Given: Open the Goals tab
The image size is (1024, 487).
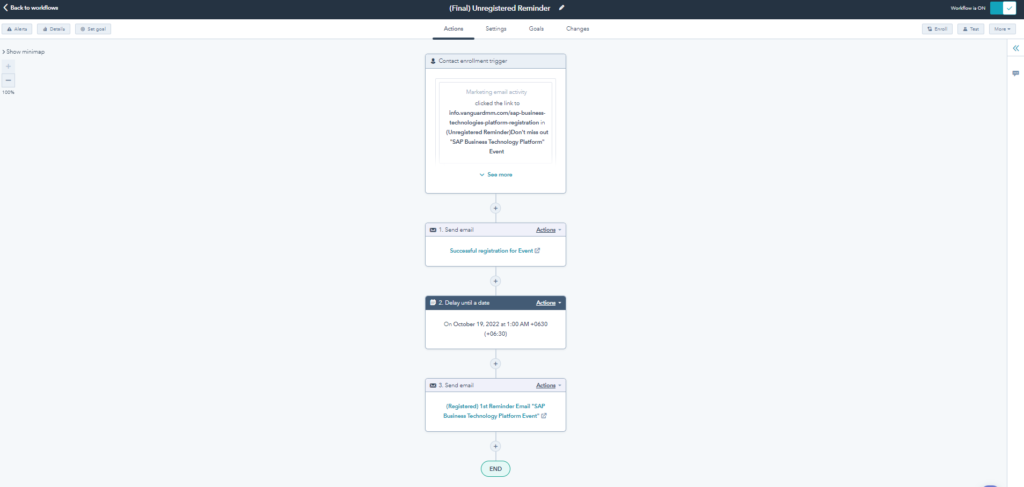Looking at the screenshot, I should click(x=536, y=29).
